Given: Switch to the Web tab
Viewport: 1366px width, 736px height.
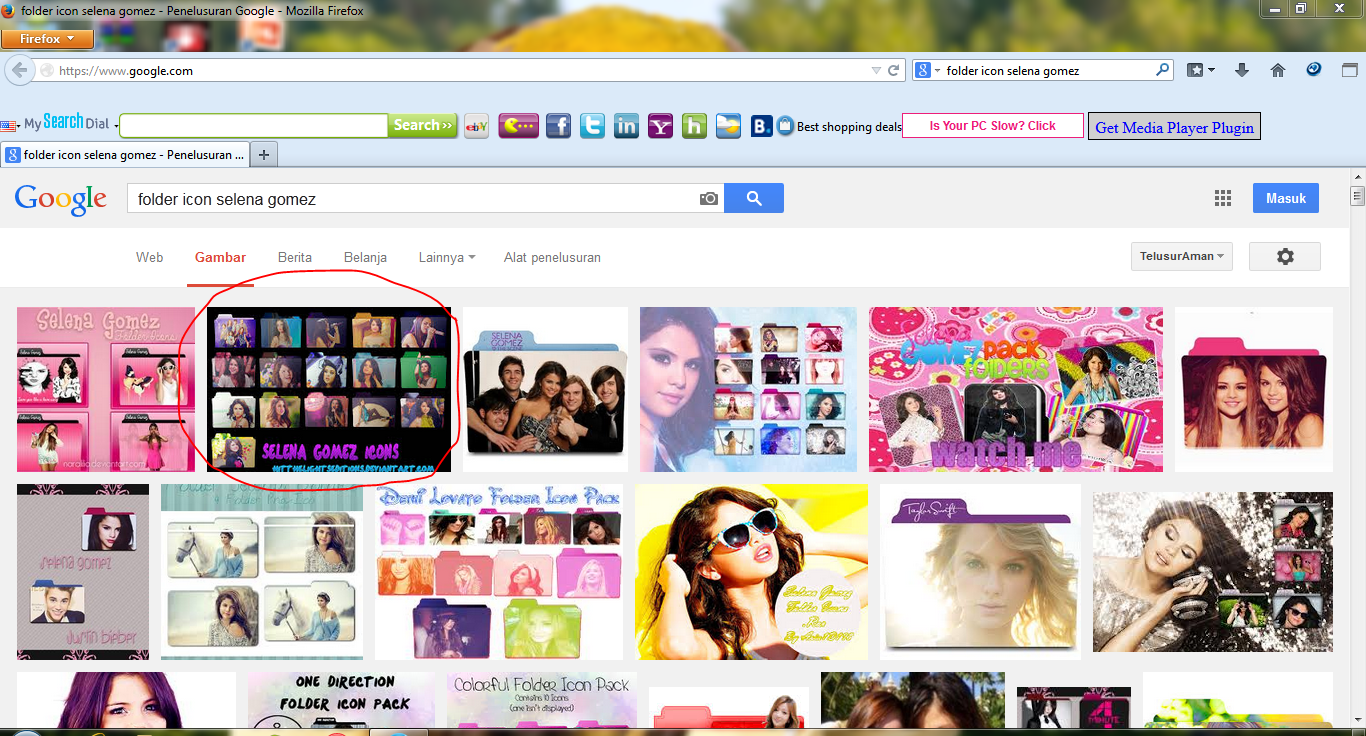Looking at the screenshot, I should (x=150, y=257).
